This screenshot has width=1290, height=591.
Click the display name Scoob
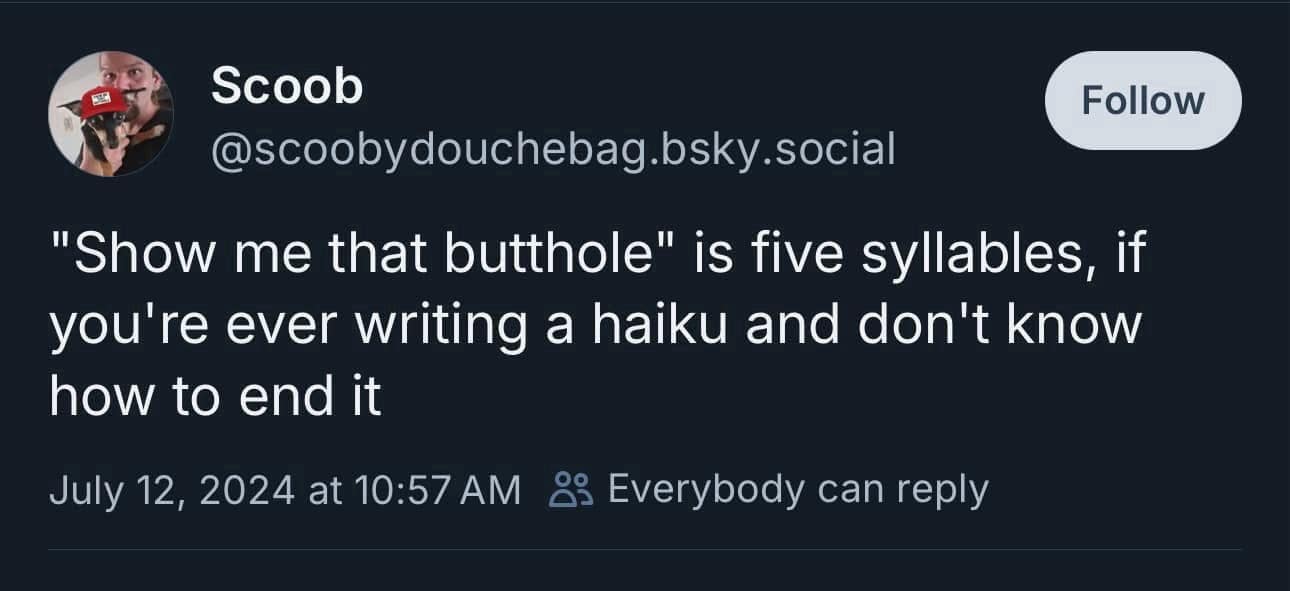(287, 88)
